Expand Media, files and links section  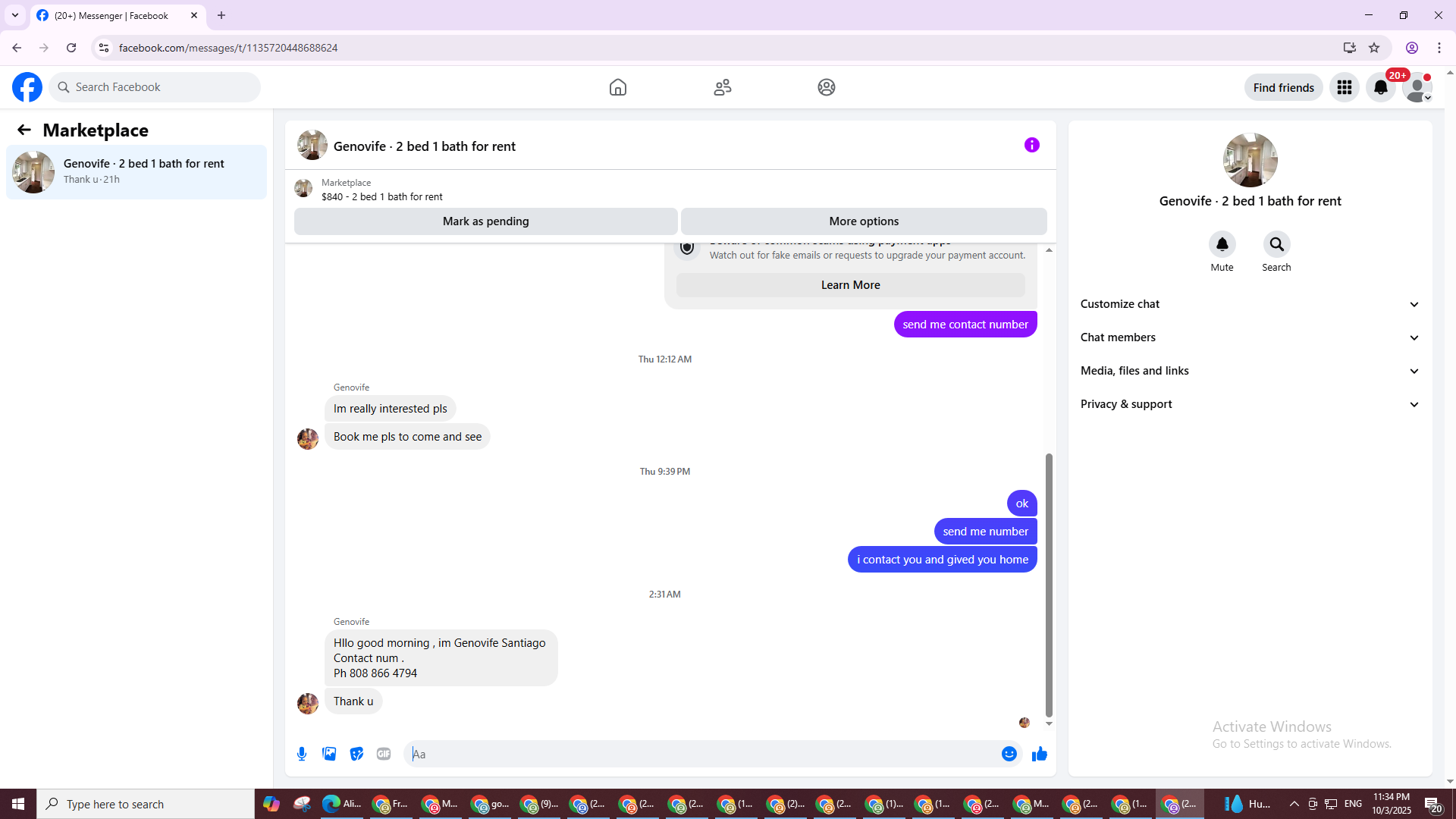tap(1250, 371)
